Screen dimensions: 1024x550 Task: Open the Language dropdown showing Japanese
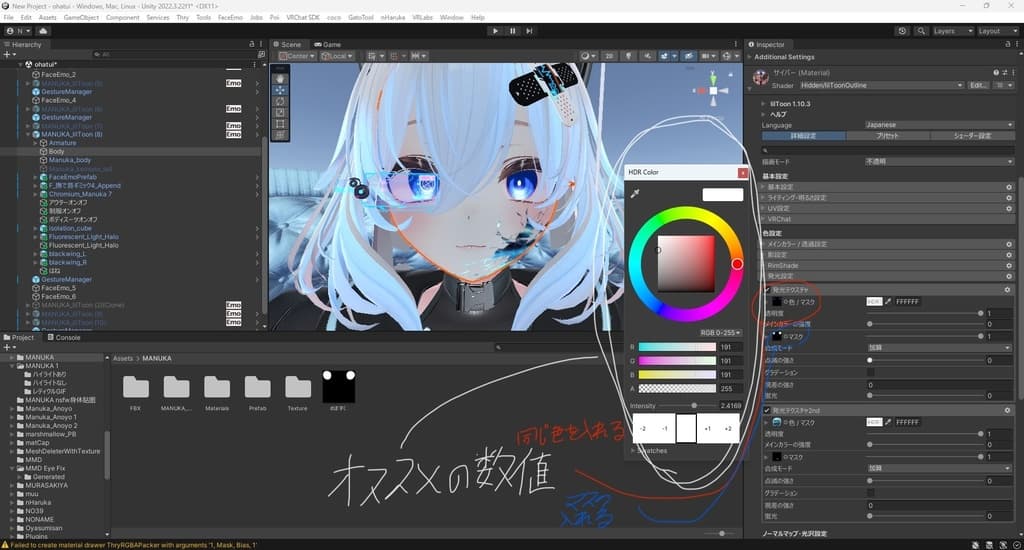[x=938, y=125]
